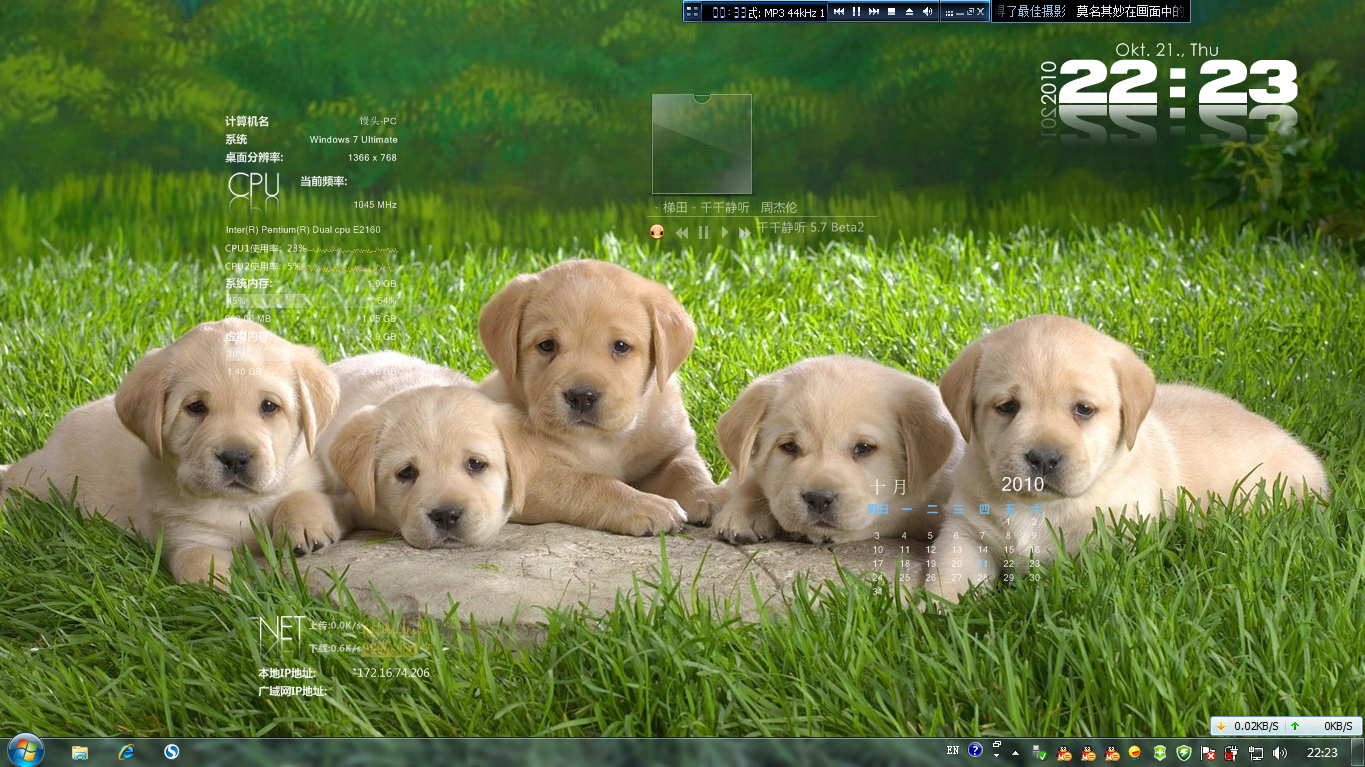Viewport: 1365px width, 767px height.
Task: Click local IP address 172.16.74.206
Action: [392, 673]
